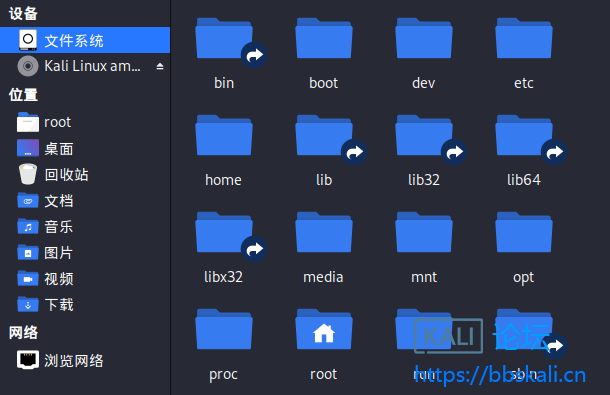Open the lib64 symlink folder icon
The height and width of the screenshot is (395, 610).
pyautogui.click(x=524, y=135)
